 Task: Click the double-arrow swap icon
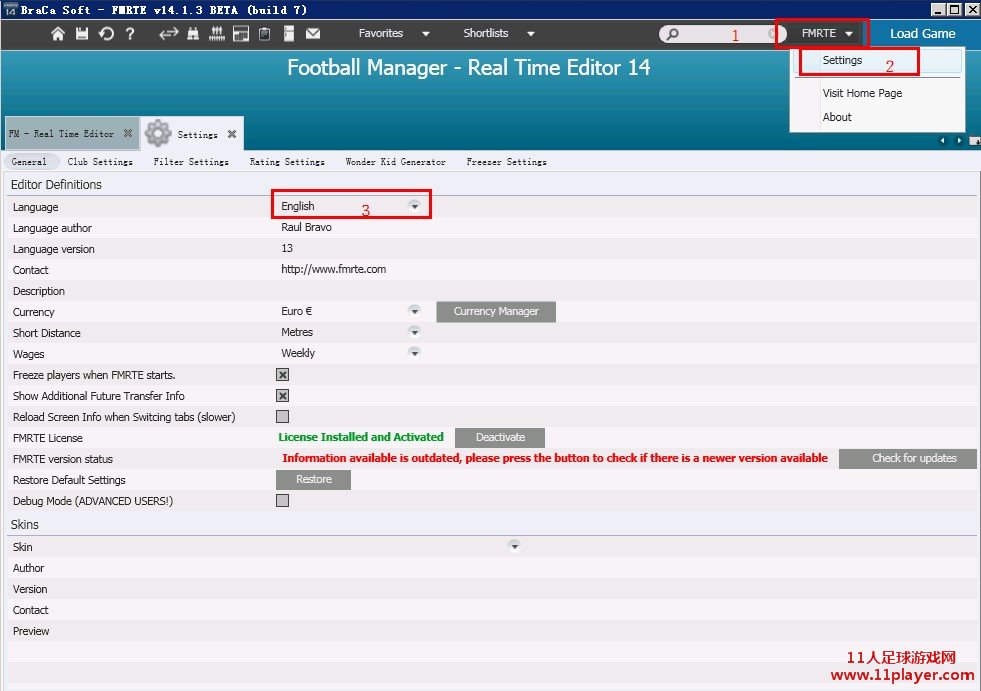pos(168,34)
